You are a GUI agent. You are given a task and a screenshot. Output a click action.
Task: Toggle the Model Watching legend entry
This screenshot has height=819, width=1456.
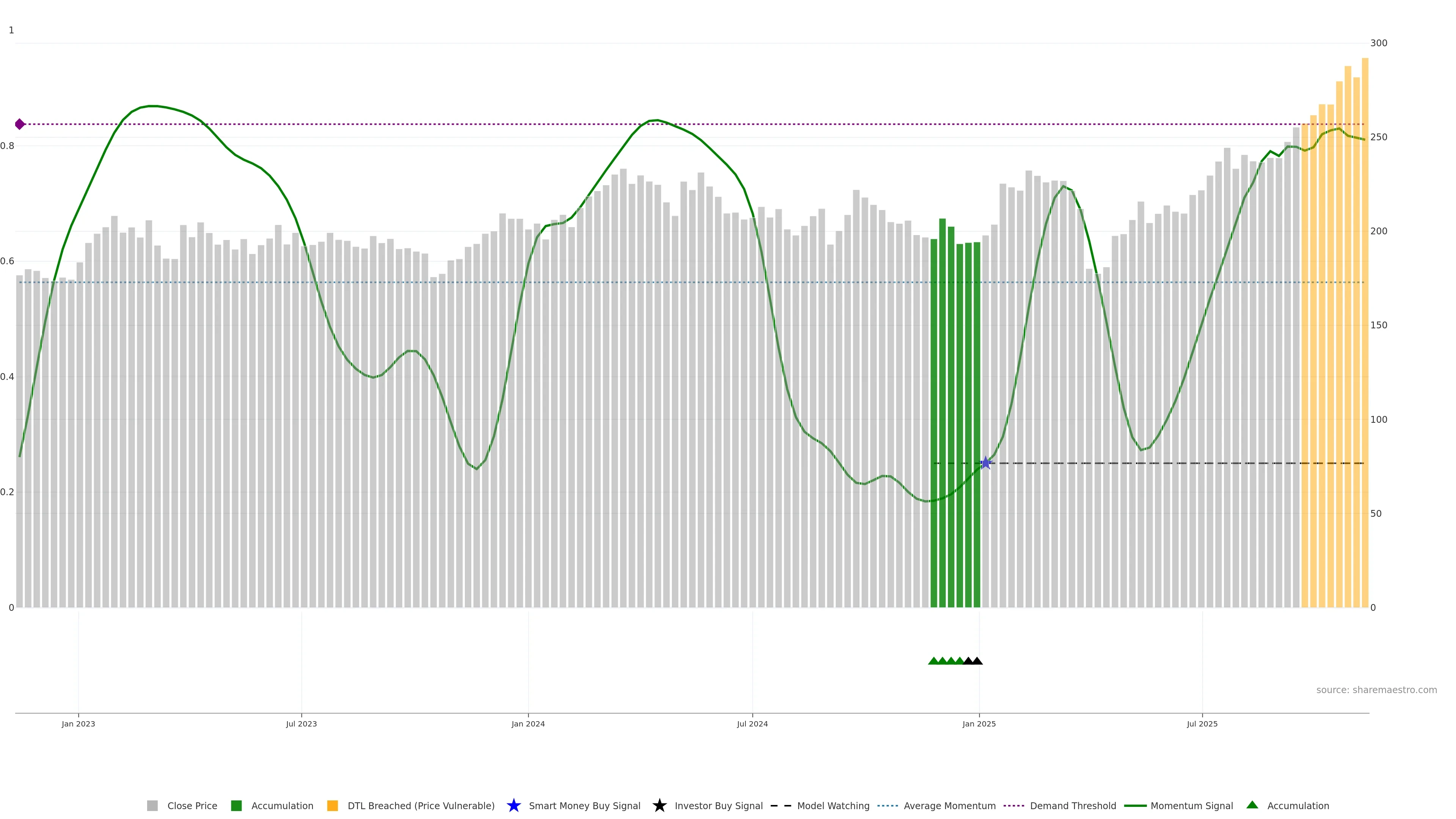(x=833, y=806)
